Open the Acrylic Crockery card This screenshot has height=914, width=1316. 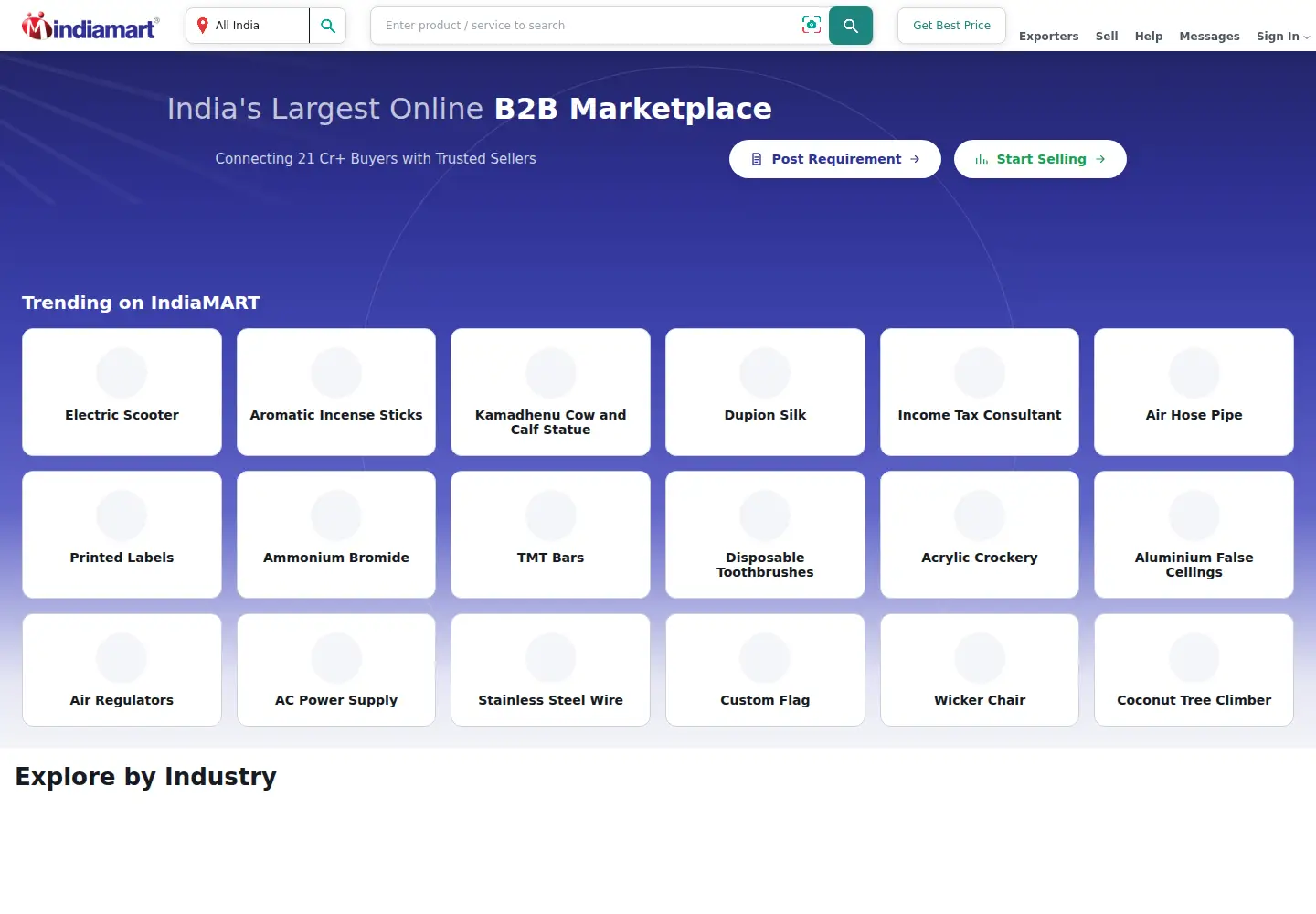tap(980, 535)
